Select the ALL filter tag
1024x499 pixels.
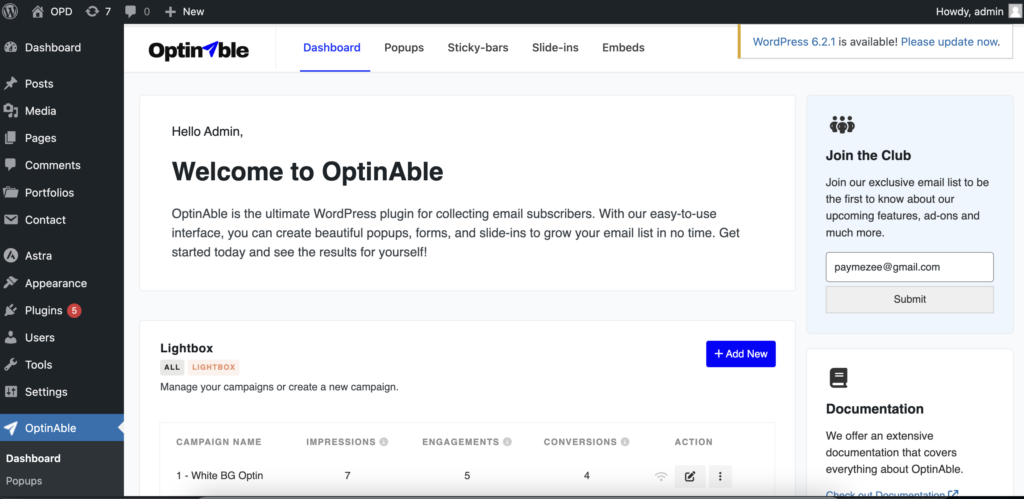172,367
